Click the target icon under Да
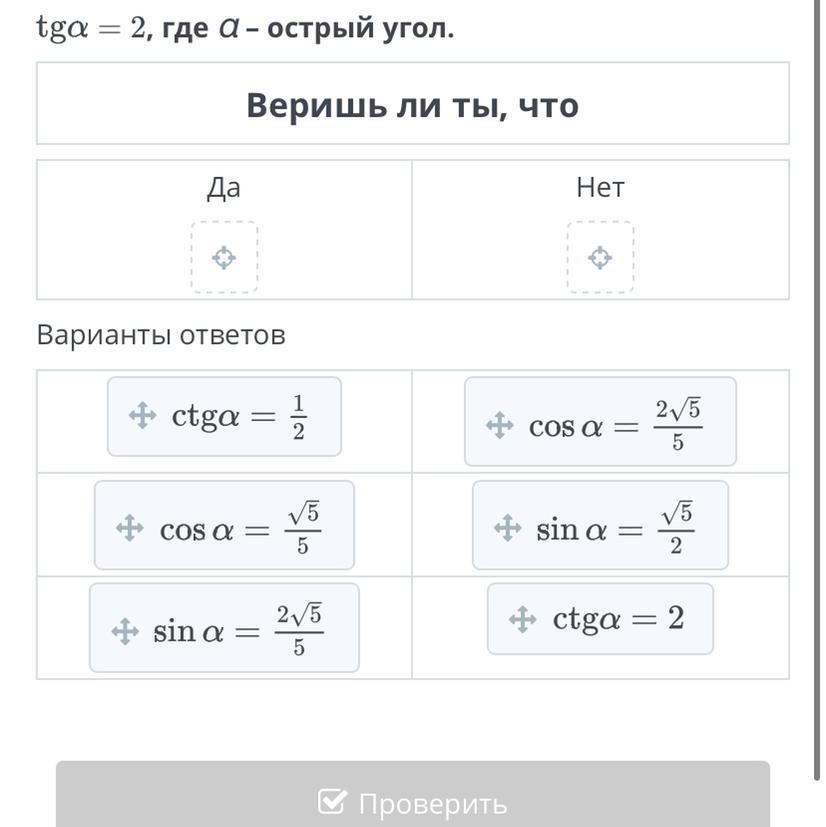The width and height of the screenshot is (826, 827). pyautogui.click(x=224, y=258)
